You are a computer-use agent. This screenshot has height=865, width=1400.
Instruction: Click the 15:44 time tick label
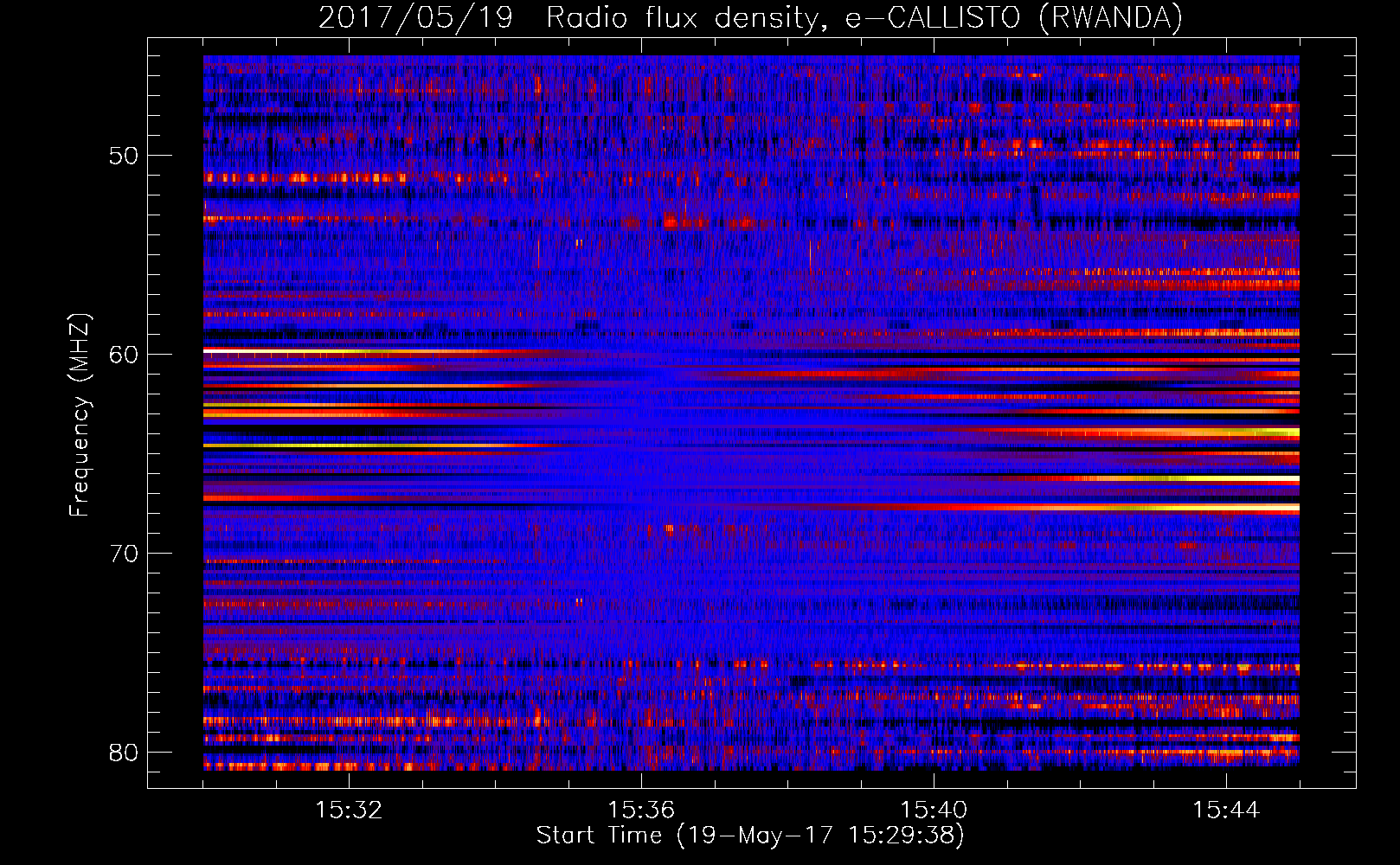1226,811
